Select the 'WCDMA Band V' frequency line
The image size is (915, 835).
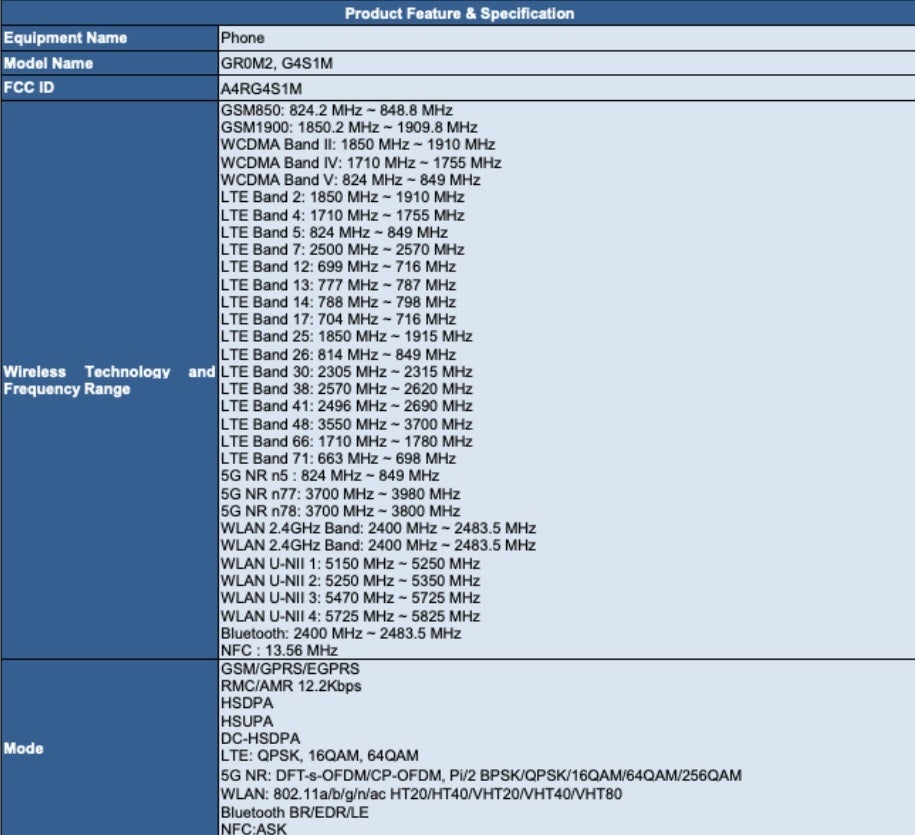[x=350, y=180]
